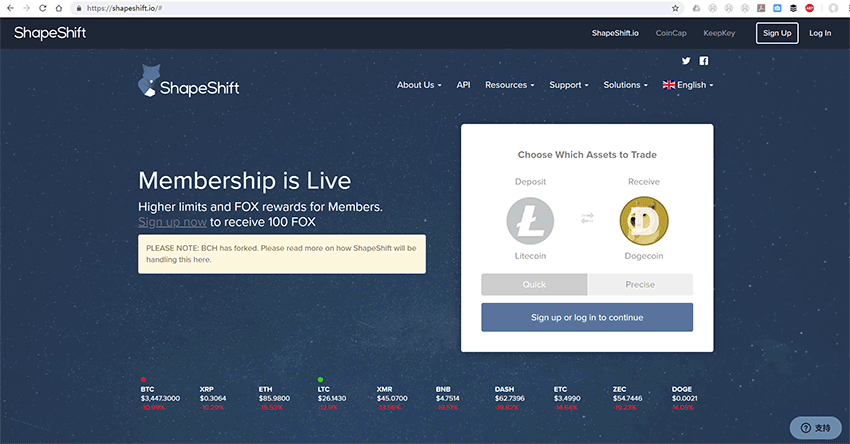
Task: Click the Receive label above Dogecoin
Action: 644,182
